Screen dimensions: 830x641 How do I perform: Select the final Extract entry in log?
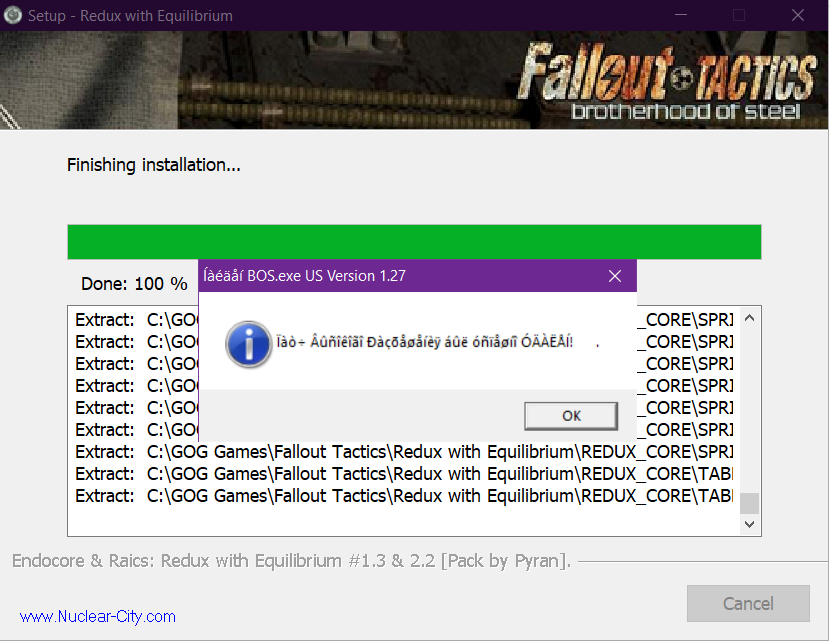403,496
